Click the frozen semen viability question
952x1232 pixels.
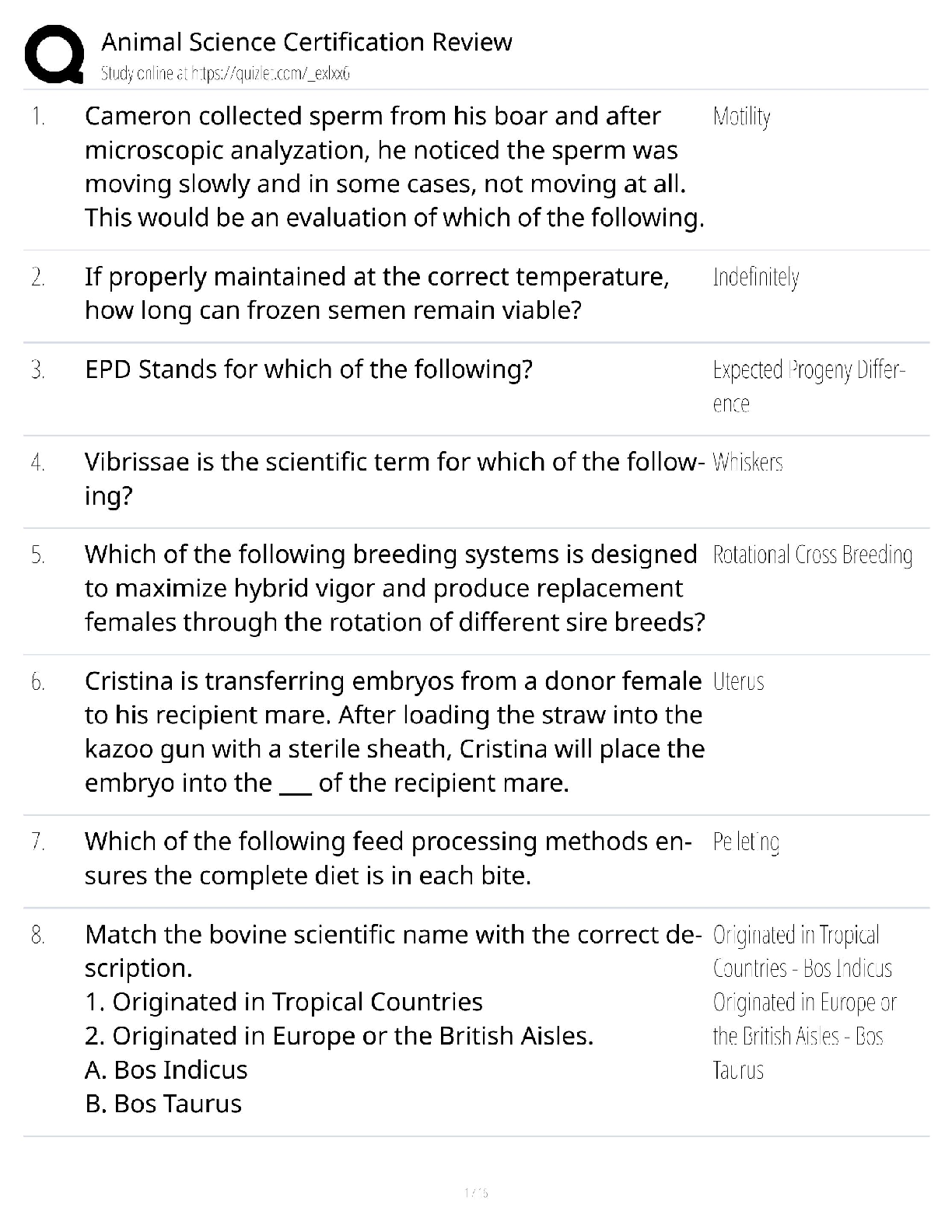coord(376,293)
